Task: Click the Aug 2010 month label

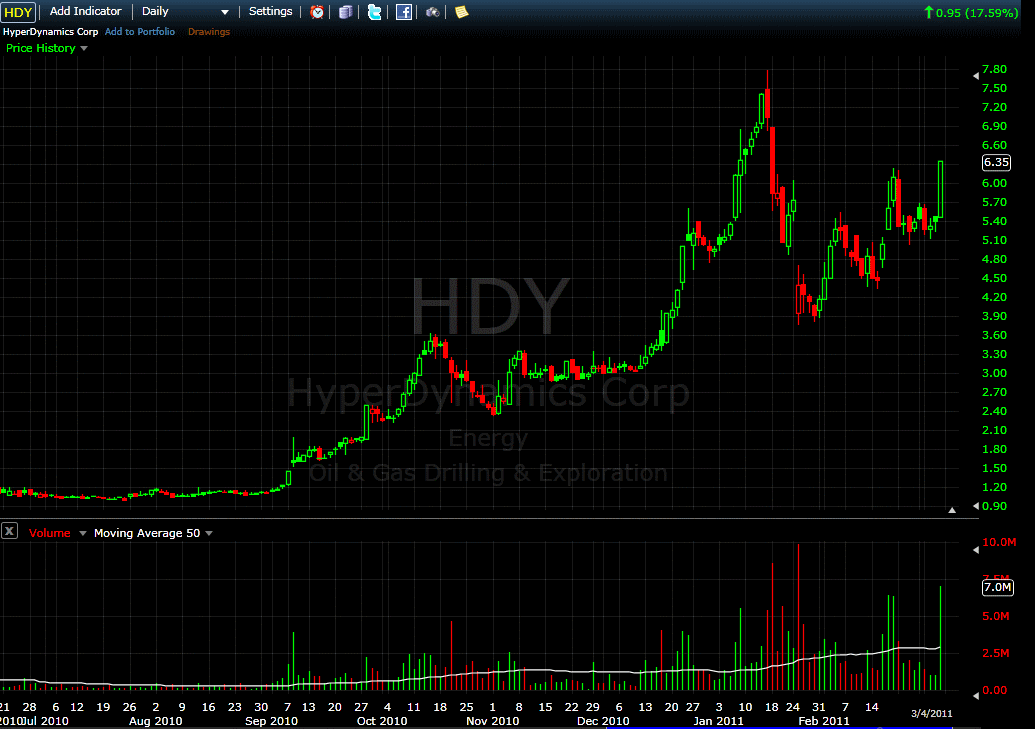Action: click(155, 721)
